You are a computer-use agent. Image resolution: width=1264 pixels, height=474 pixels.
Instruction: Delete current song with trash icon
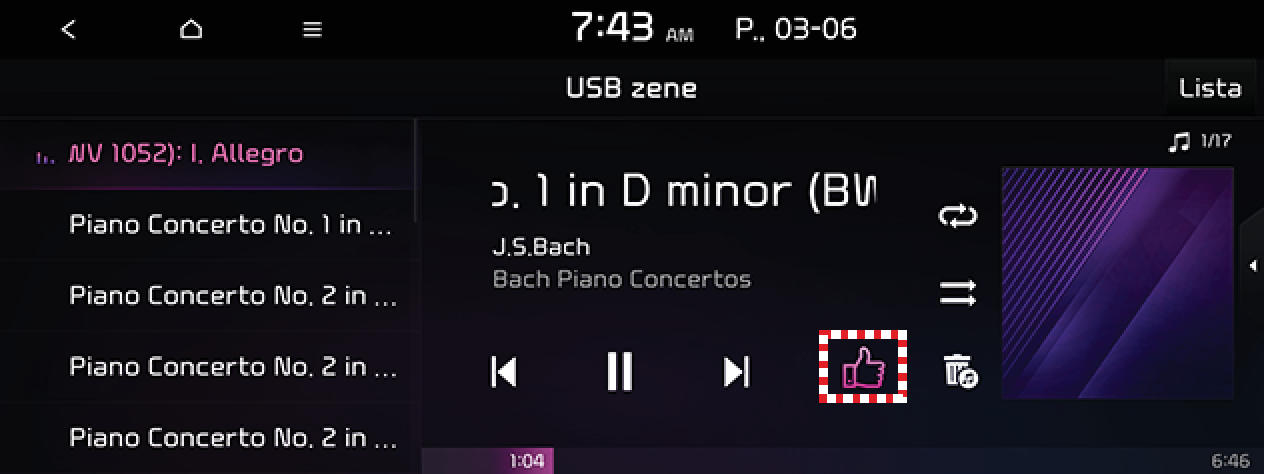pos(960,371)
